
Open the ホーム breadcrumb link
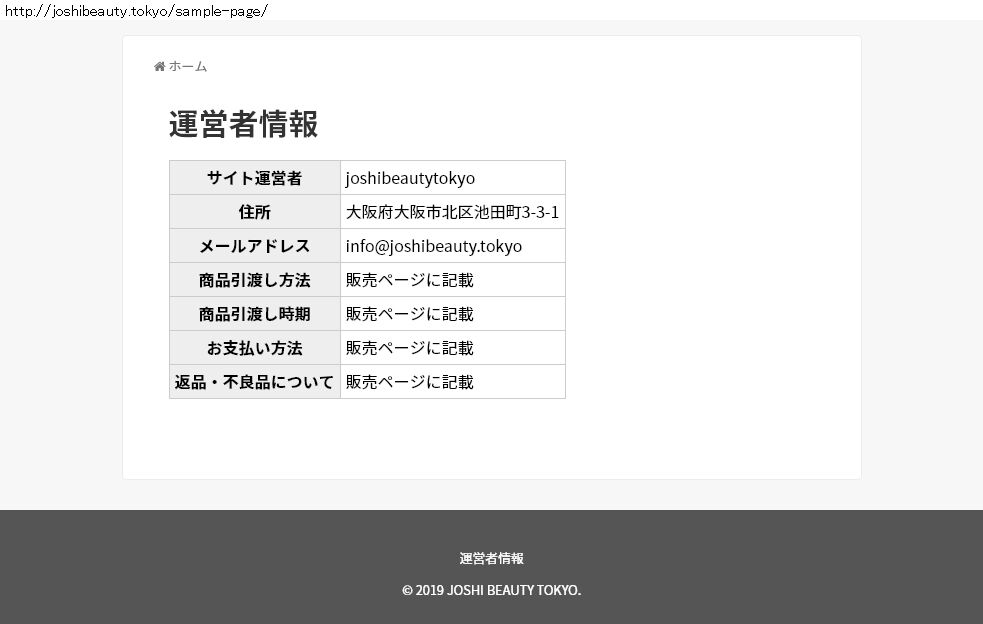pyautogui.click(x=188, y=67)
